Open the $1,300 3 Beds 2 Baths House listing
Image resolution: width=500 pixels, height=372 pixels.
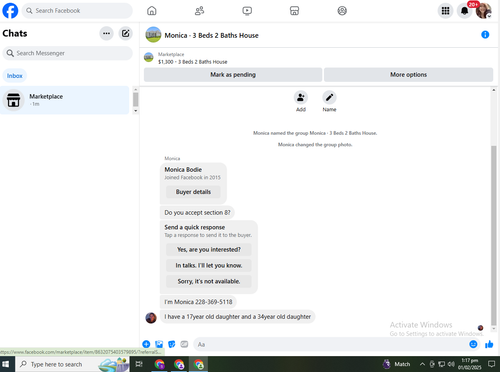point(193,62)
